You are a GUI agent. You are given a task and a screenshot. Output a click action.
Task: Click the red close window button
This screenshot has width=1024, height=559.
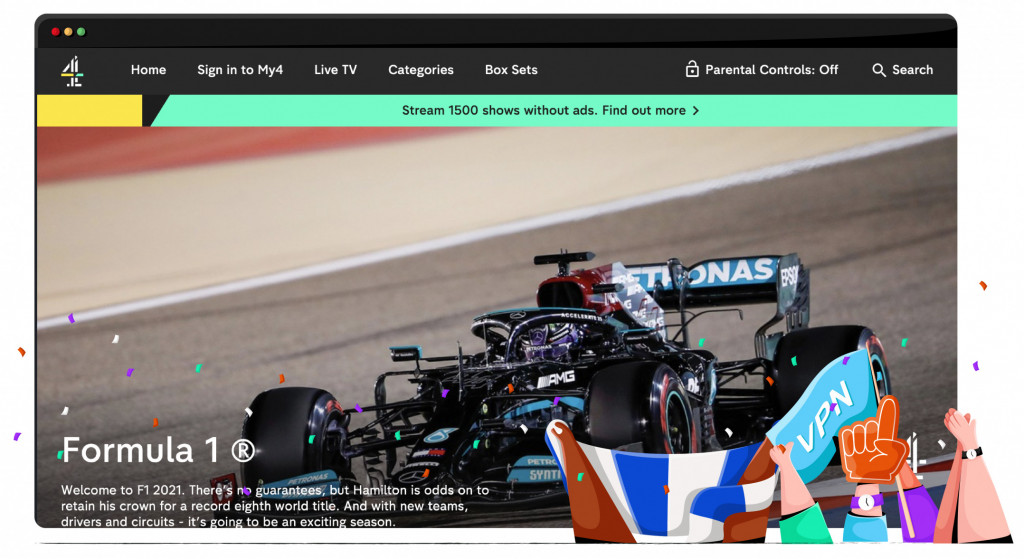[x=56, y=31]
